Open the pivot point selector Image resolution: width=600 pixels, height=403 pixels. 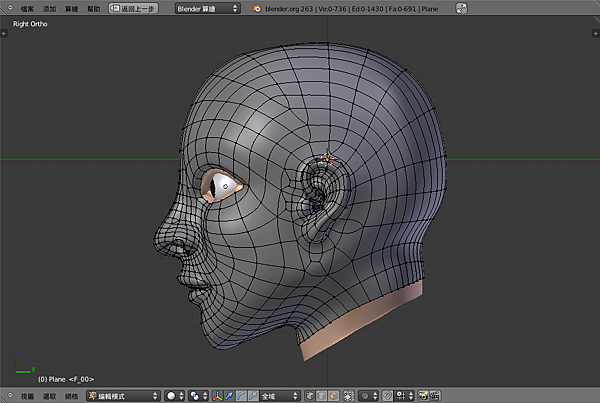pyautogui.click(x=198, y=396)
